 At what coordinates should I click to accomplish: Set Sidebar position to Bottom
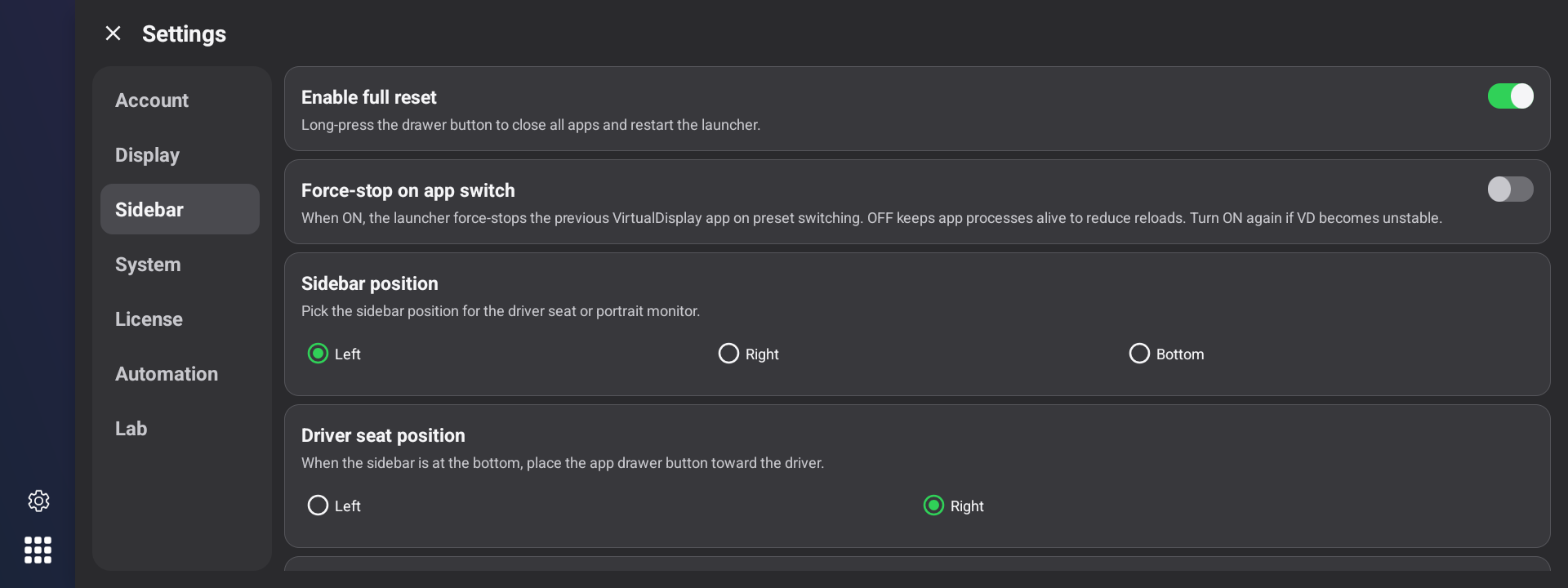pyautogui.click(x=1166, y=354)
